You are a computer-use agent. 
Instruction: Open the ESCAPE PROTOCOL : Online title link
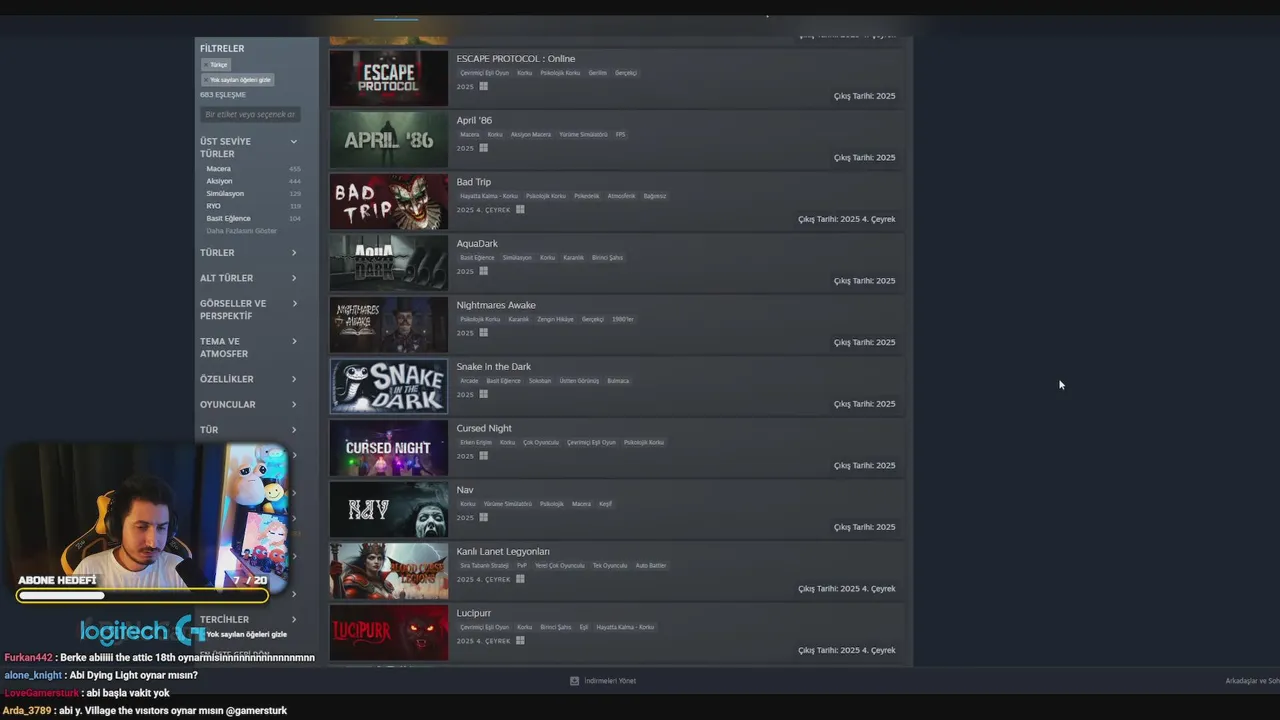(516, 59)
